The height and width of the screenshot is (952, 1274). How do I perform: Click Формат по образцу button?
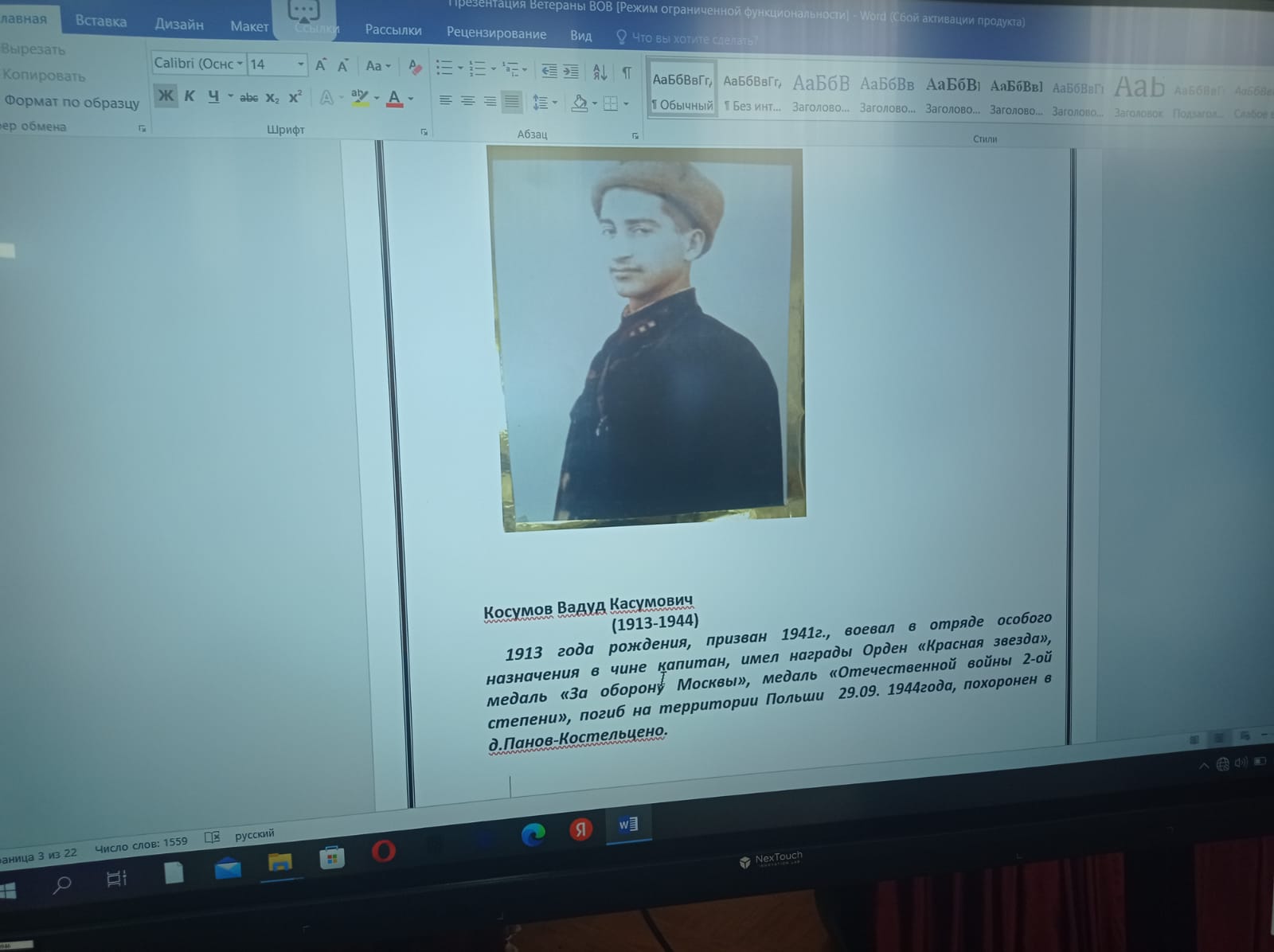click(72, 102)
